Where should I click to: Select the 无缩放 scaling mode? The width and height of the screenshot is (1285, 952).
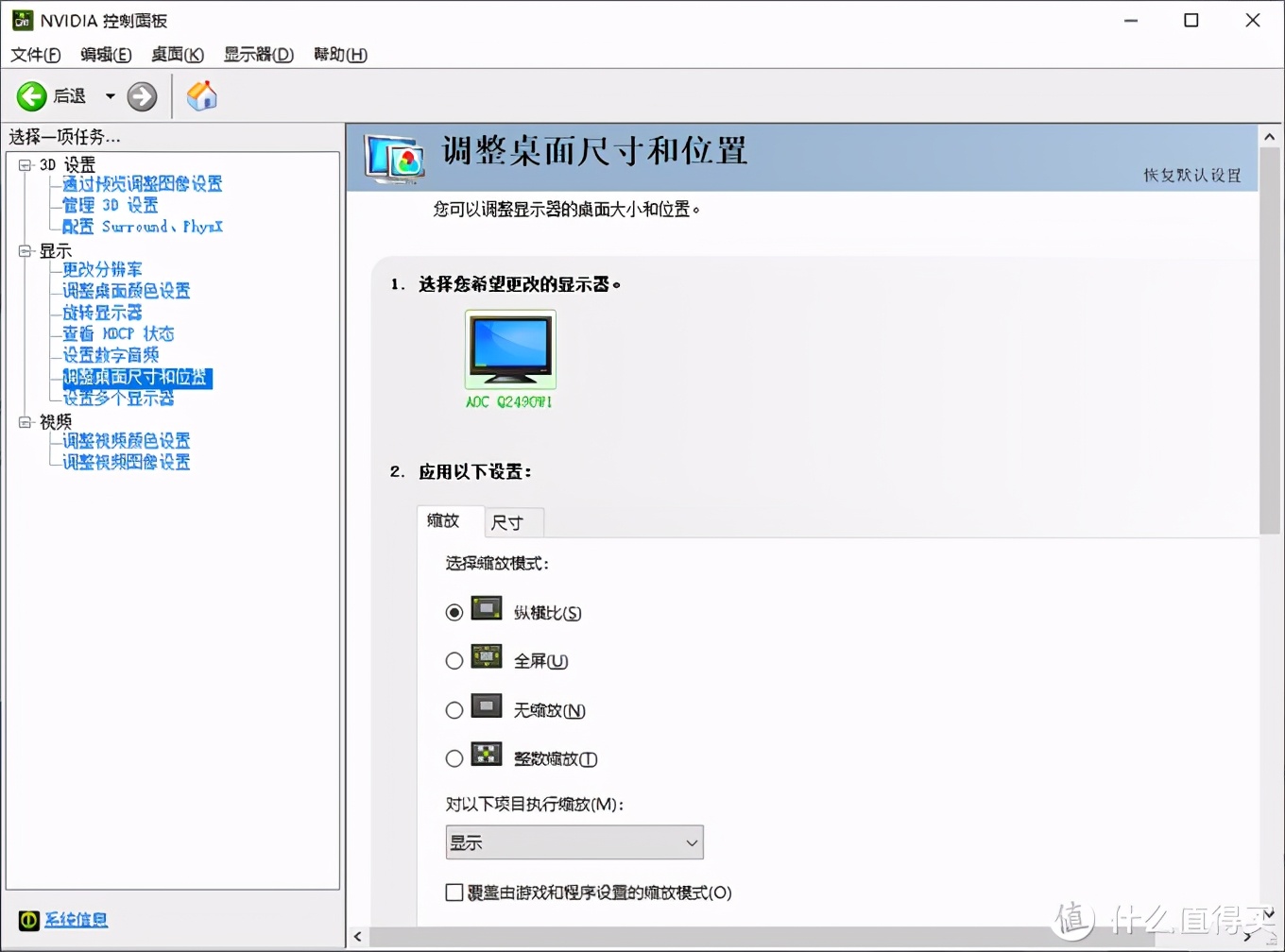coord(454,708)
